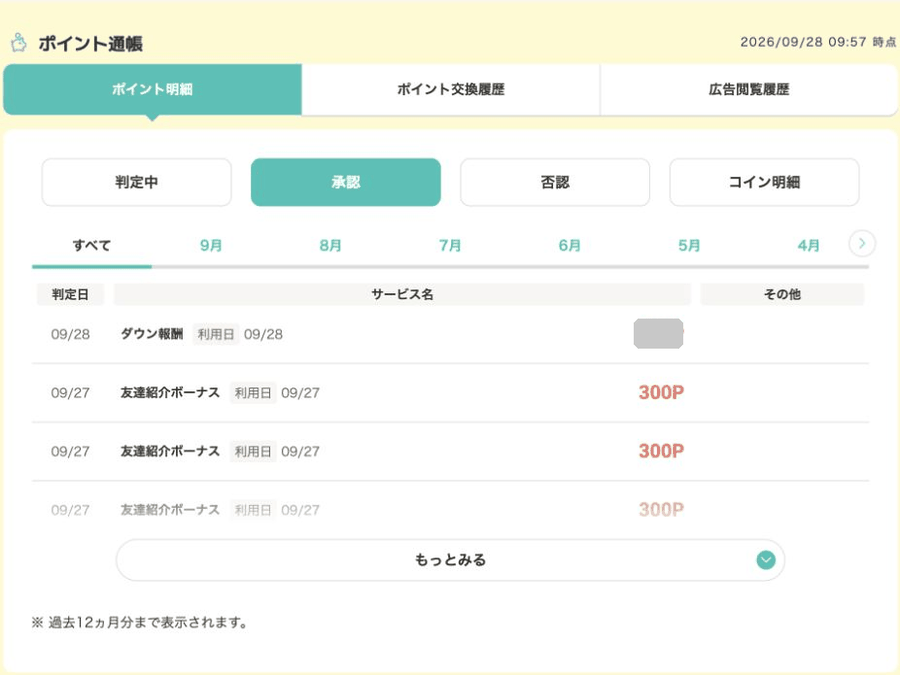The height and width of the screenshot is (675, 900).
Task: Select the 否認 filter button
Action: (x=555, y=182)
